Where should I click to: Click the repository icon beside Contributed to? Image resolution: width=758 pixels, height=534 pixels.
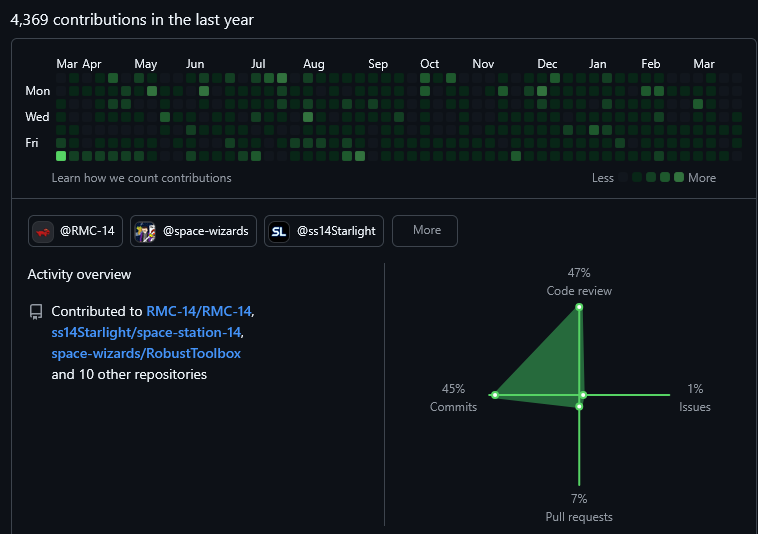pyautogui.click(x=36, y=312)
